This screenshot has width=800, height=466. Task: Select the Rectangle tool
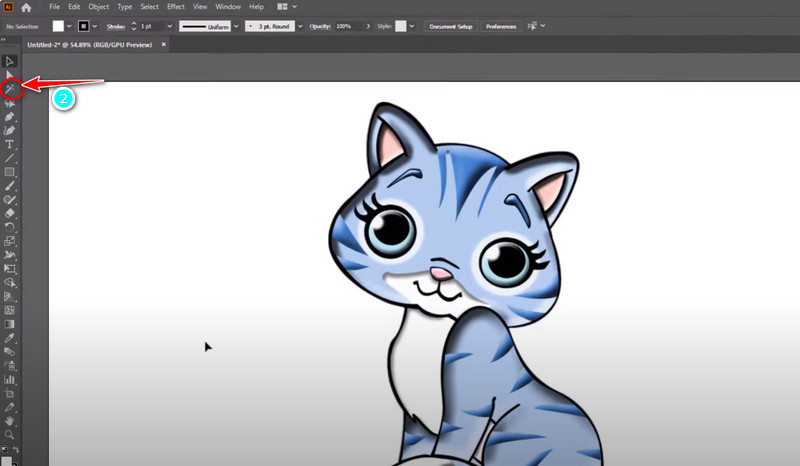[9, 172]
